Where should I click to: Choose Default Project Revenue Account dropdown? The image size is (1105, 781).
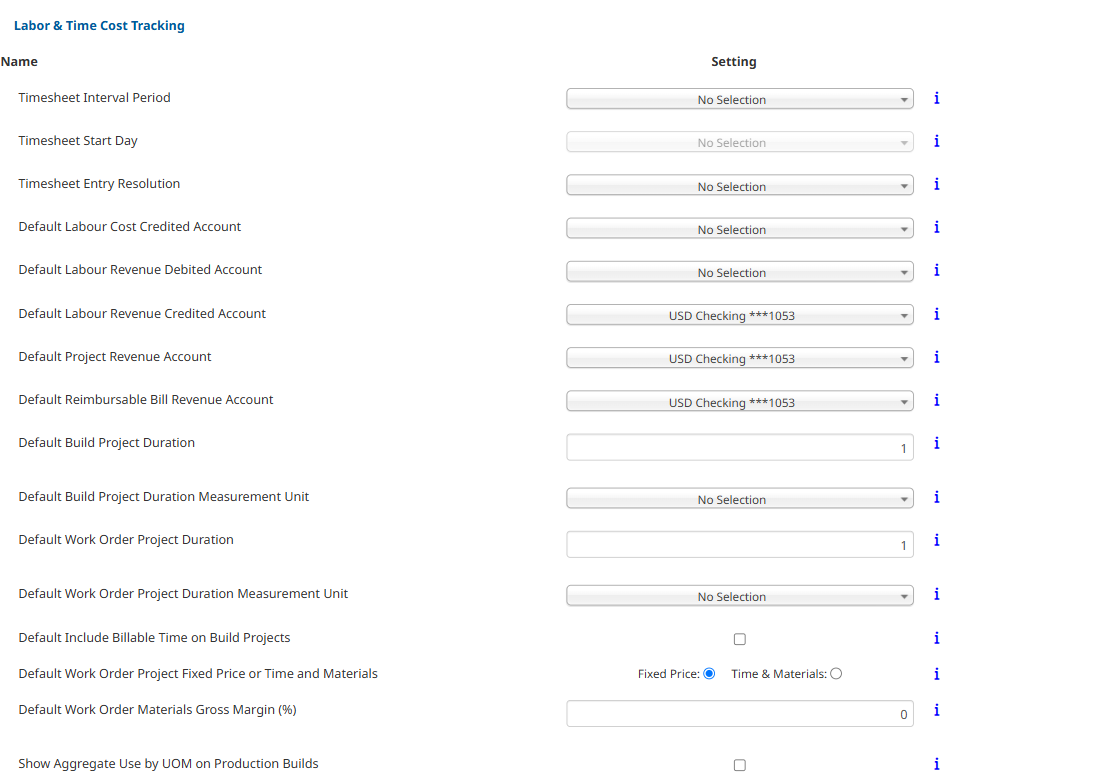point(740,358)
